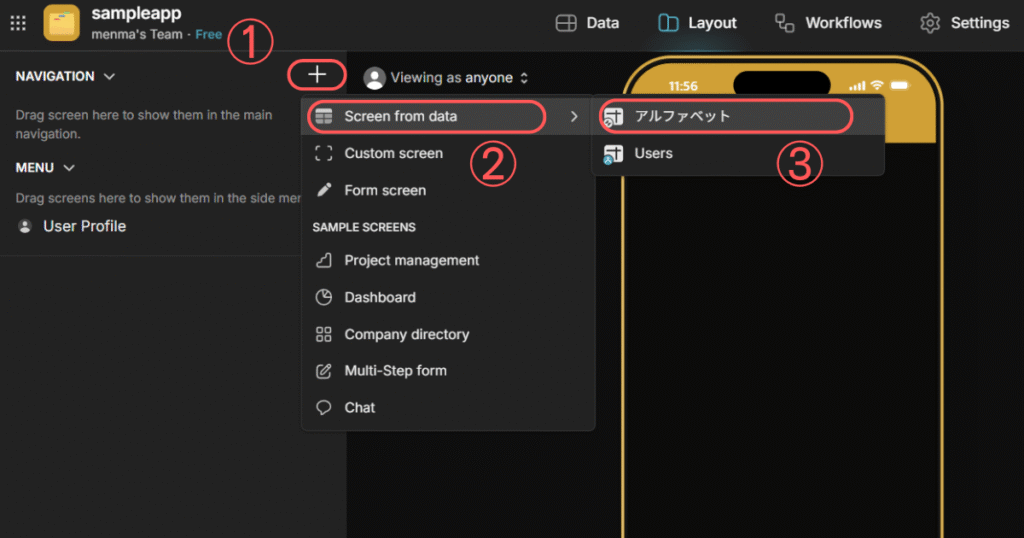Click the Chat bubble icon
The height and width of the screenshot is (538, 1024).
click(x=324, y=407)
